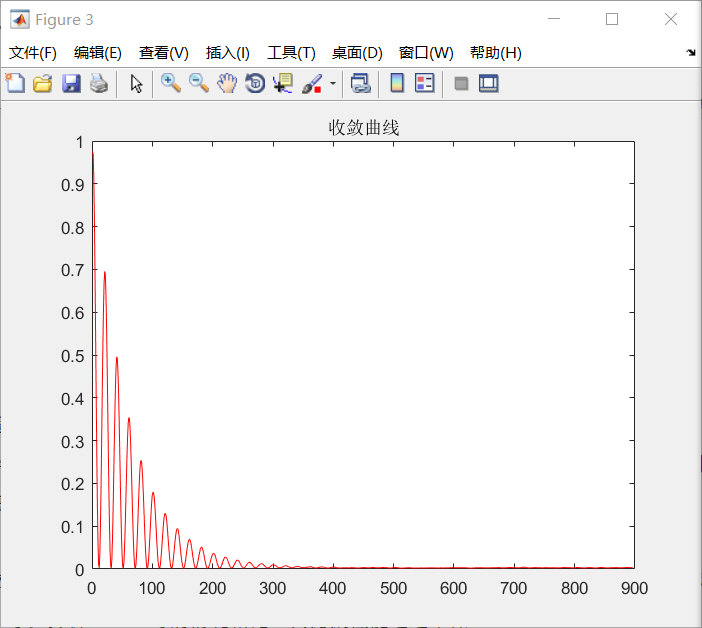Select the Edit Plot arrow tool
Image resolution: width=702 pixels, height=628 pixels.
pyautogui.click(x=136, y=83)
